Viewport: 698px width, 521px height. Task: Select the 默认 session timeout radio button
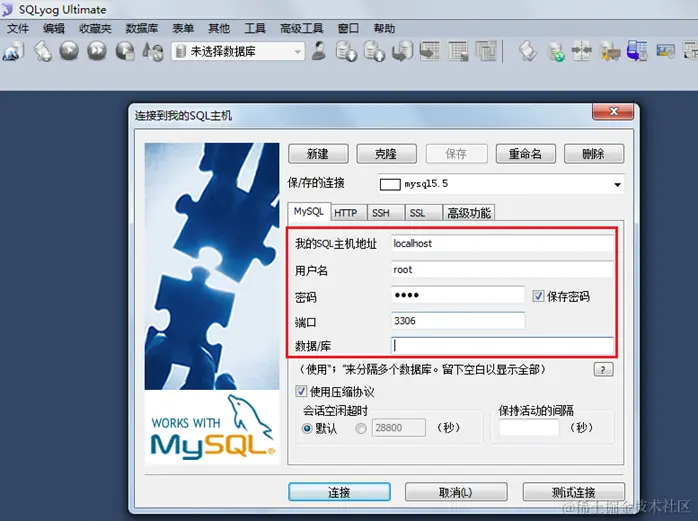point(307,428)
